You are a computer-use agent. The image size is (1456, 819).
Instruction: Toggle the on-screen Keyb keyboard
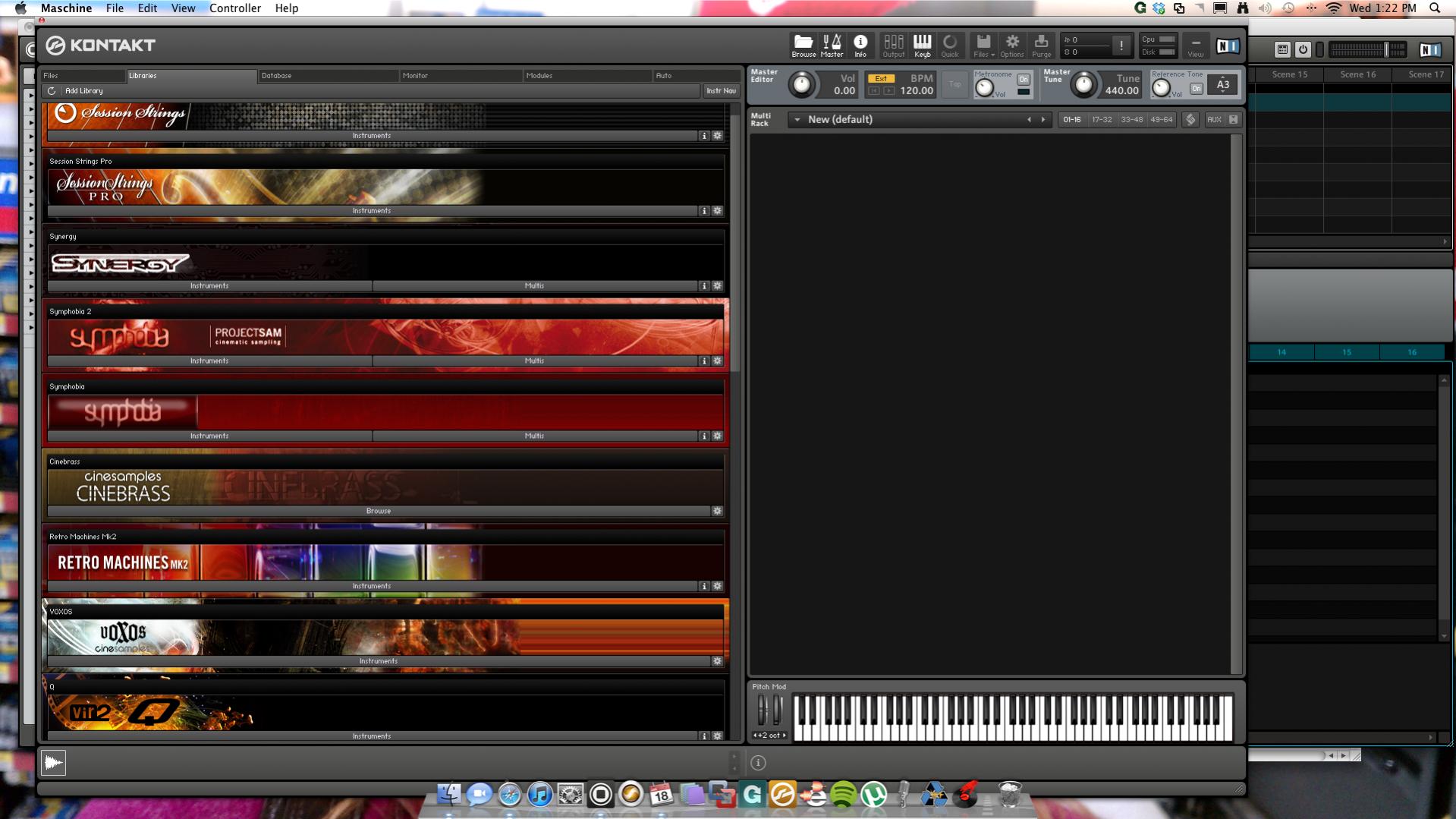923,46
